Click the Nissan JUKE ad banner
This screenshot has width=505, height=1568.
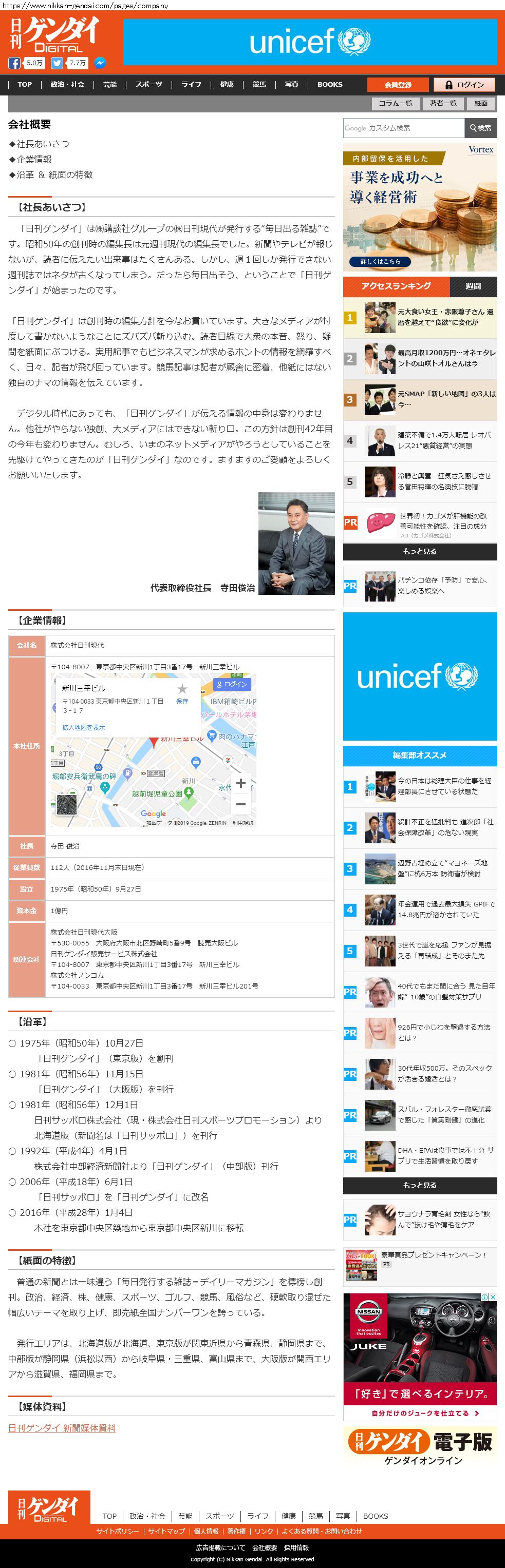click(420, 1356)
